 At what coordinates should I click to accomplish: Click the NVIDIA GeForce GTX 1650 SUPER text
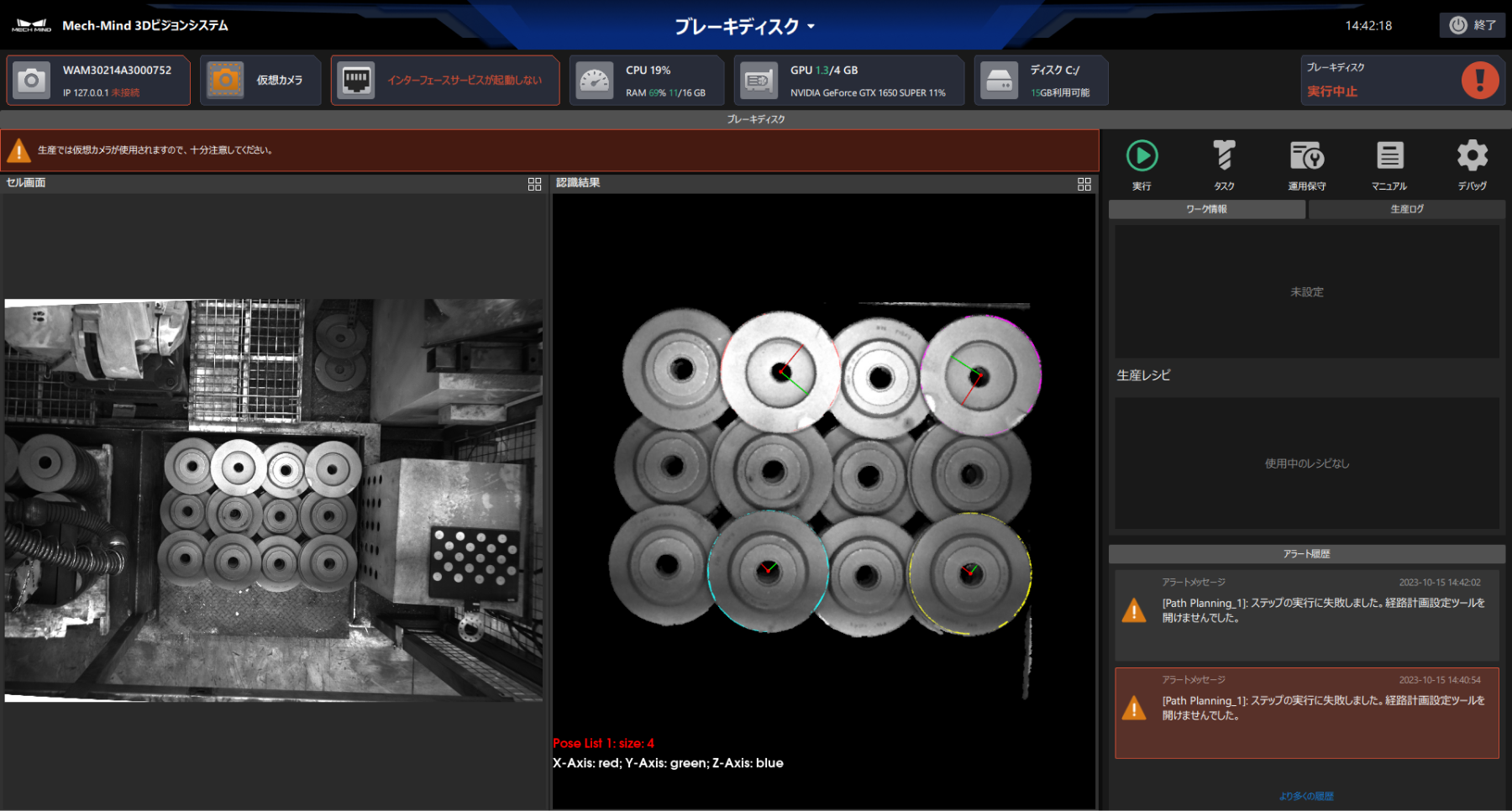click(x=868, y=93)
